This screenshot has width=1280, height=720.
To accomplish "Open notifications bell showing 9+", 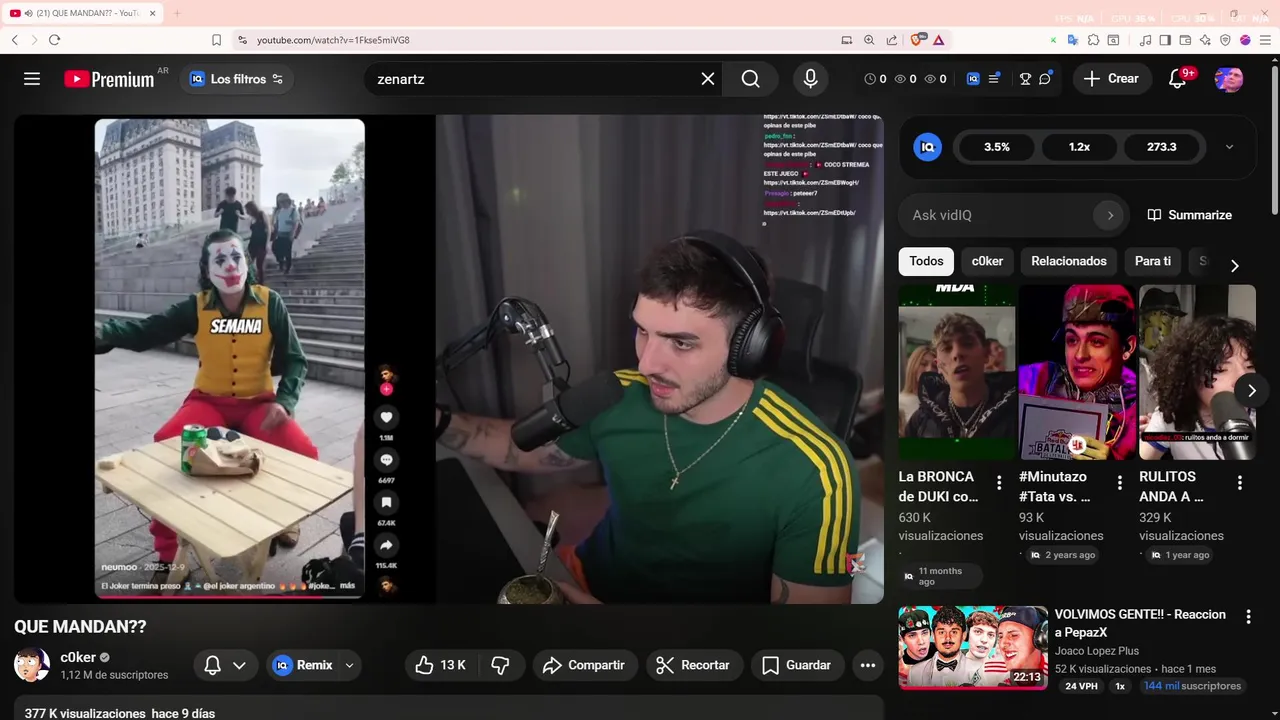I will [1178, 79].
